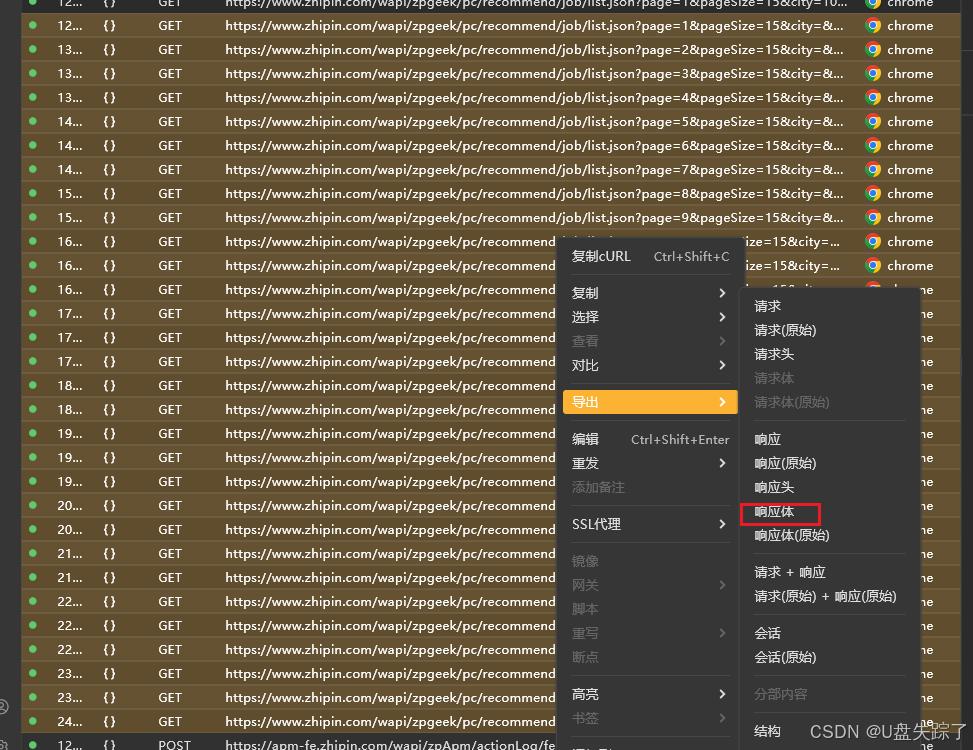Click Chrome icon on the page=2 row
Screen dimensions: 973x750
(874, 50)
